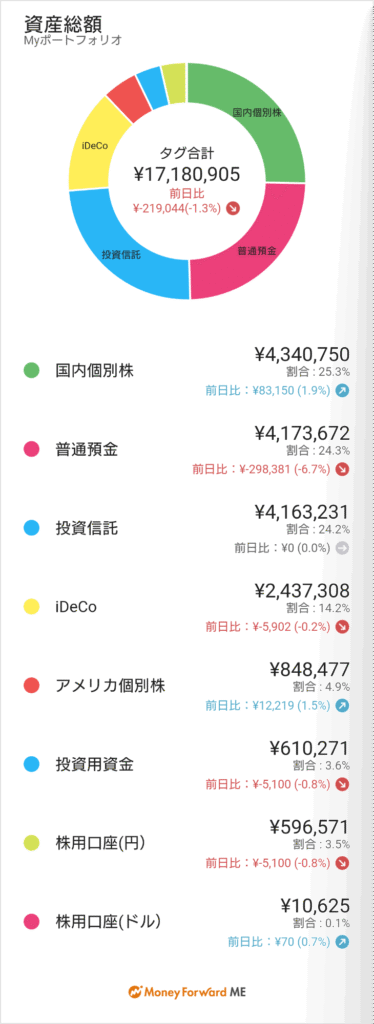The height and width of the screenshot is (1024, 374).
Task: Click the yellow-green dot for 株用口座(円)
Action: click(x=31, y=844)
